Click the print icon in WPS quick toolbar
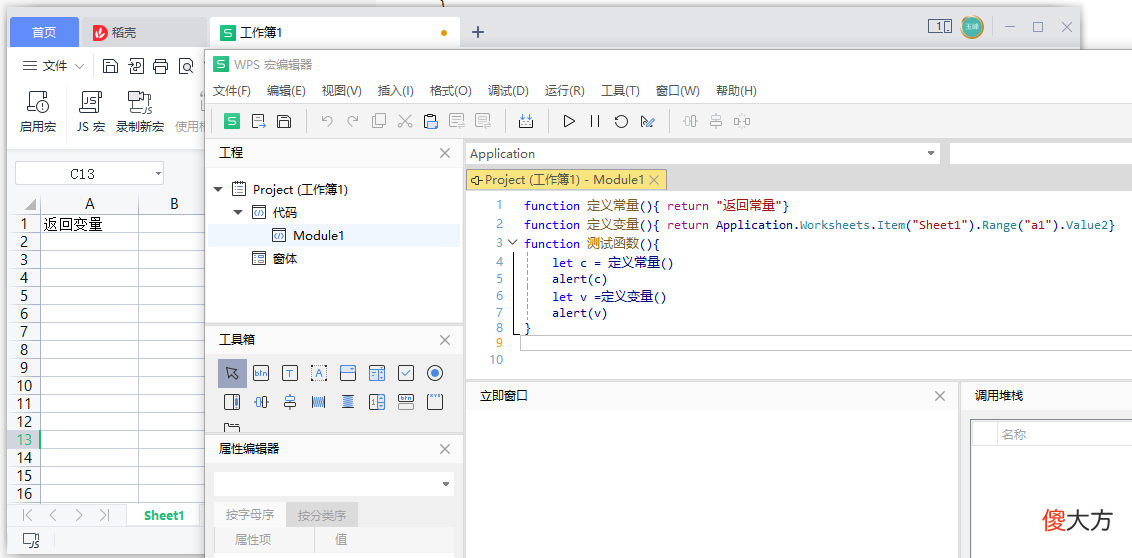 coord(160,66)
